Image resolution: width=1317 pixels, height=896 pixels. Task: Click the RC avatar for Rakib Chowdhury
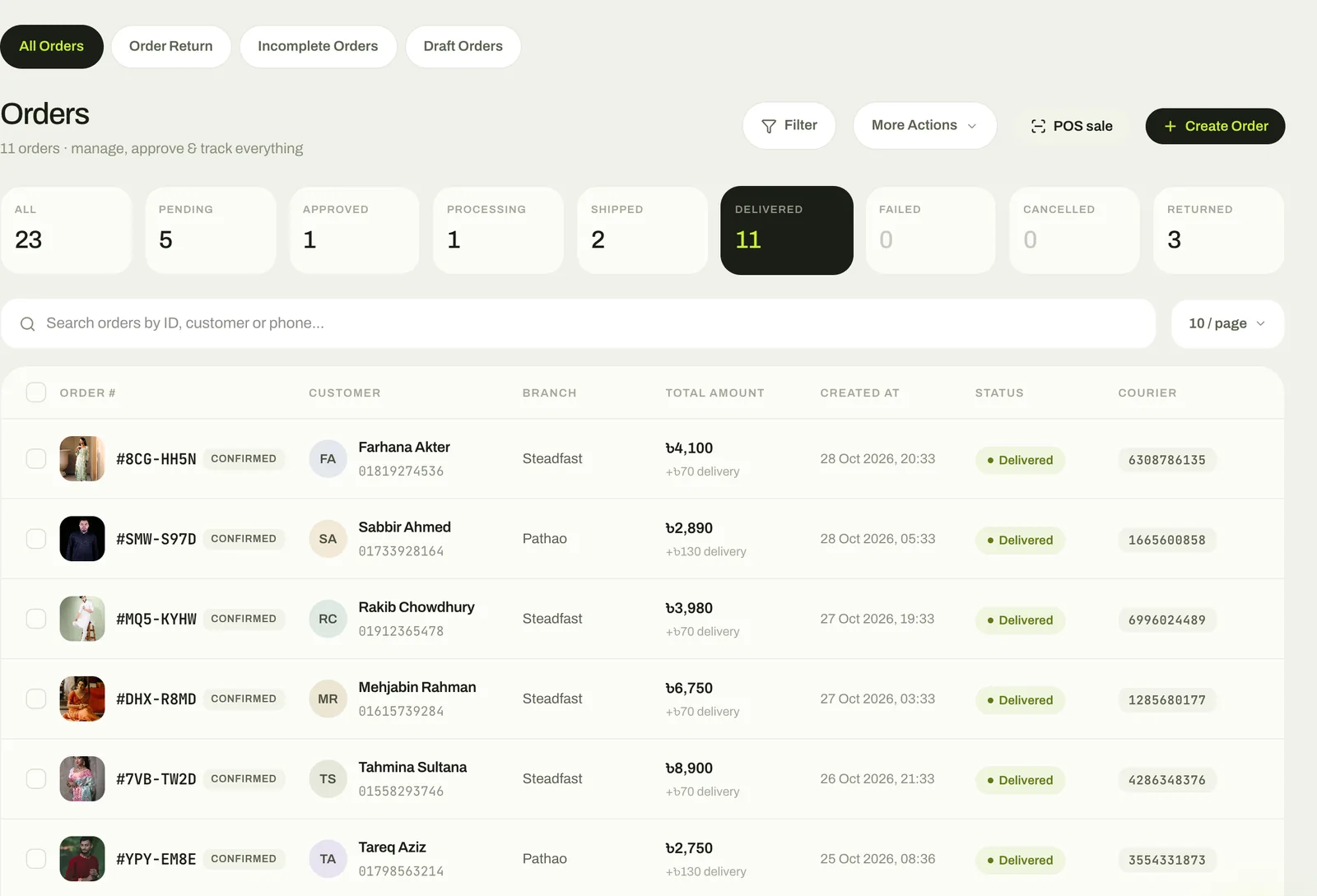(328, 619)
